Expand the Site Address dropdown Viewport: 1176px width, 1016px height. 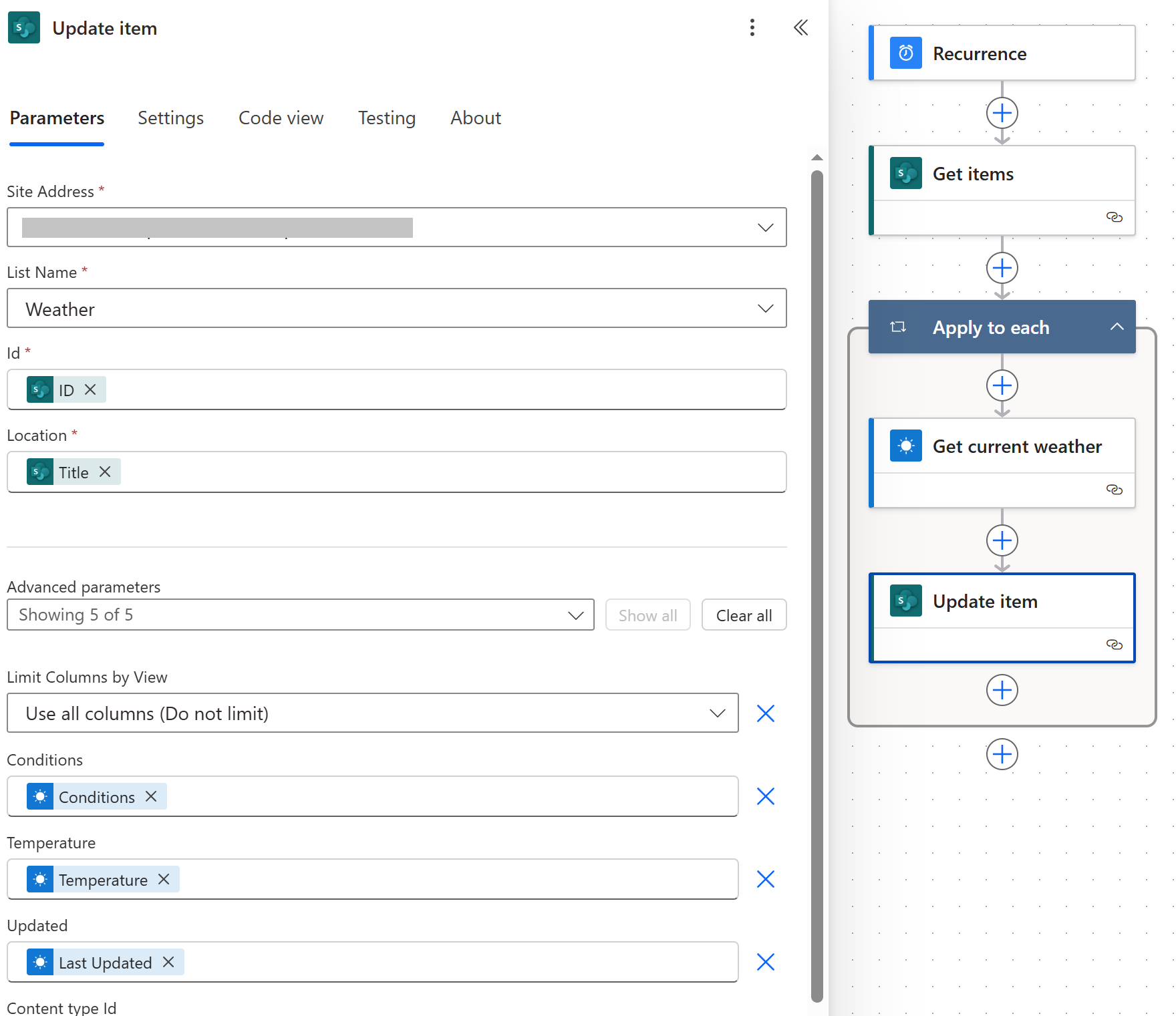[765, 228]
